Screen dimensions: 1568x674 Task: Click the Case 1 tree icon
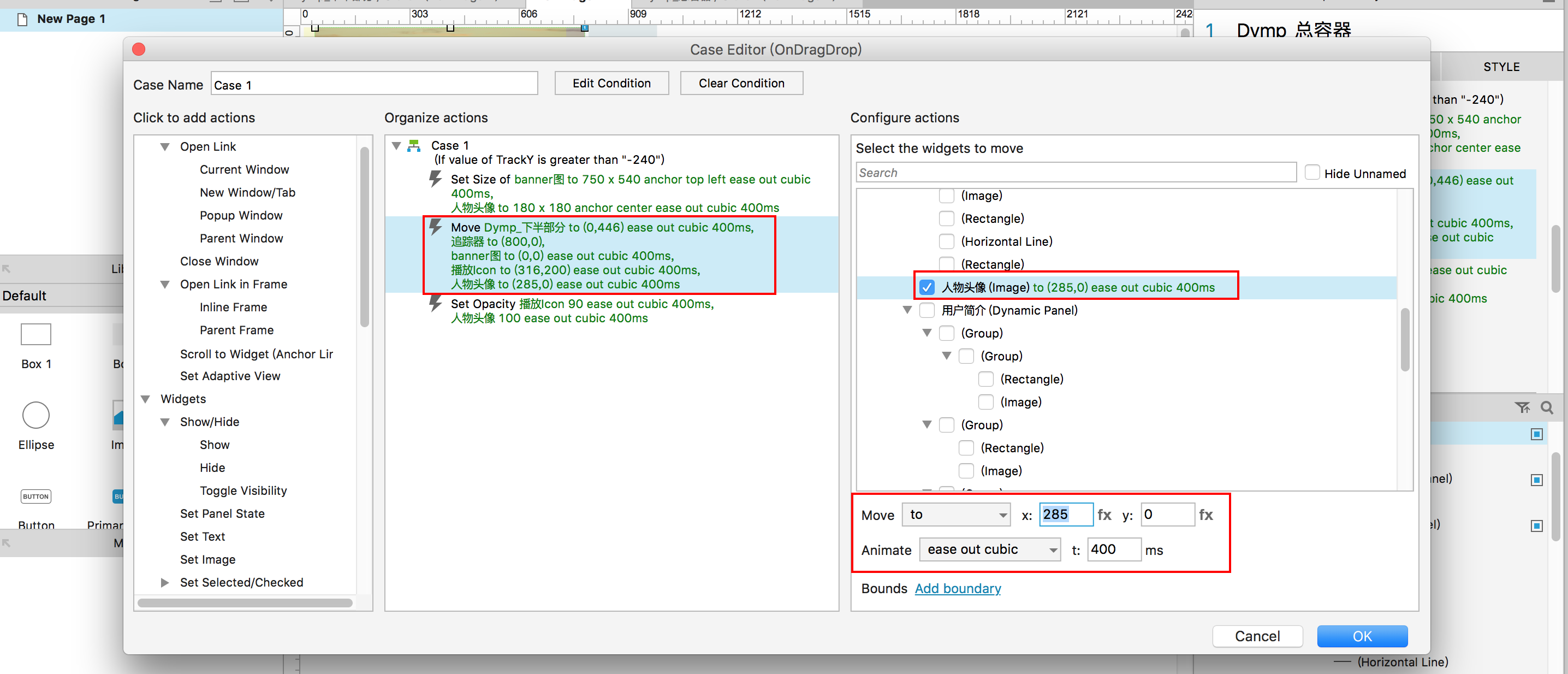(x=414, y=145)
